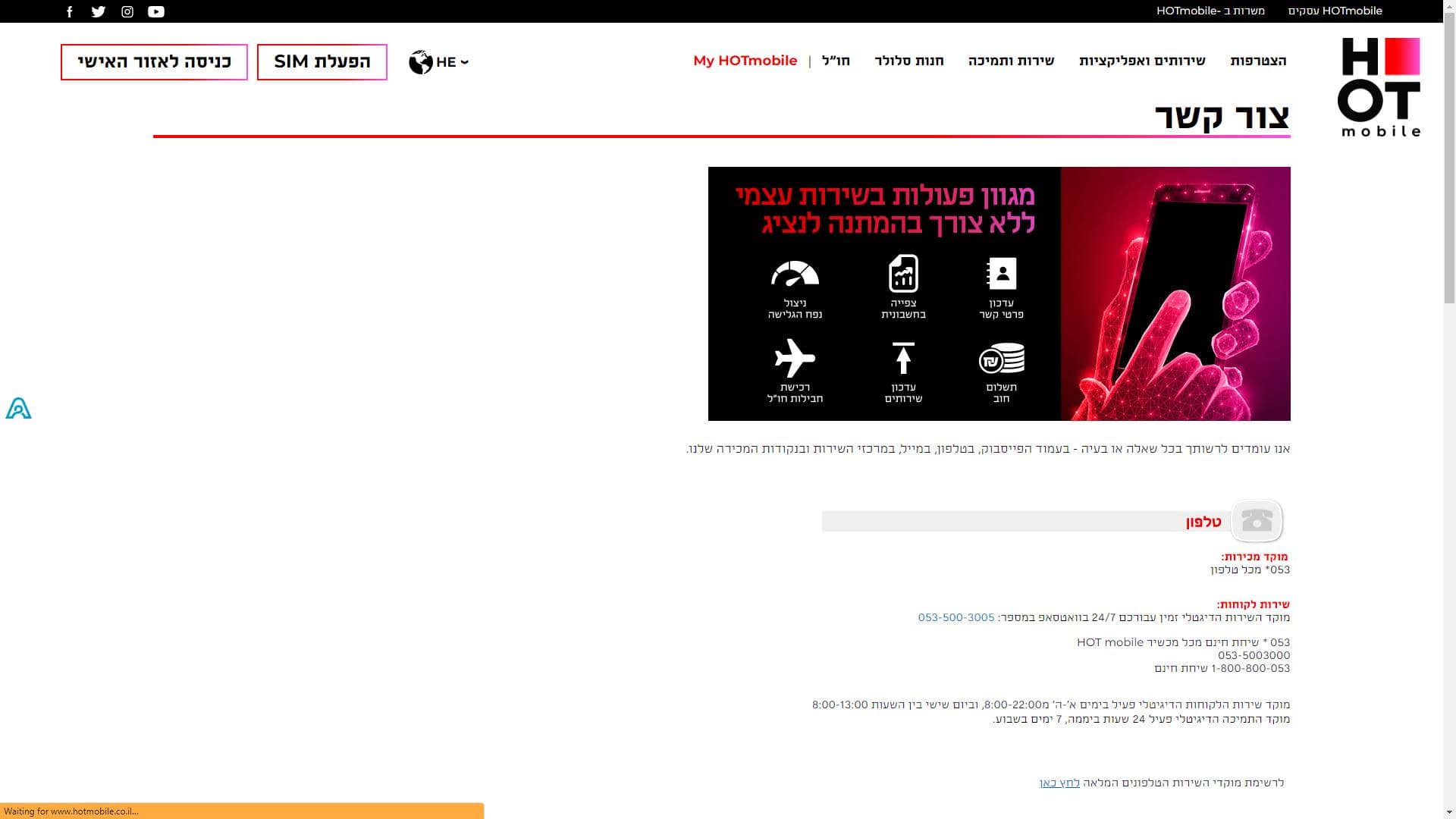Screen dimensions: 1456x819
Task: Open the Facebook social icon
Action: coord(70,11)
